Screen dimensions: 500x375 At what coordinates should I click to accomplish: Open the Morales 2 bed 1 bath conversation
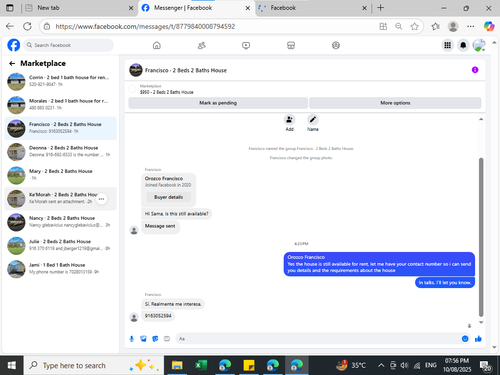pos(60,104)
